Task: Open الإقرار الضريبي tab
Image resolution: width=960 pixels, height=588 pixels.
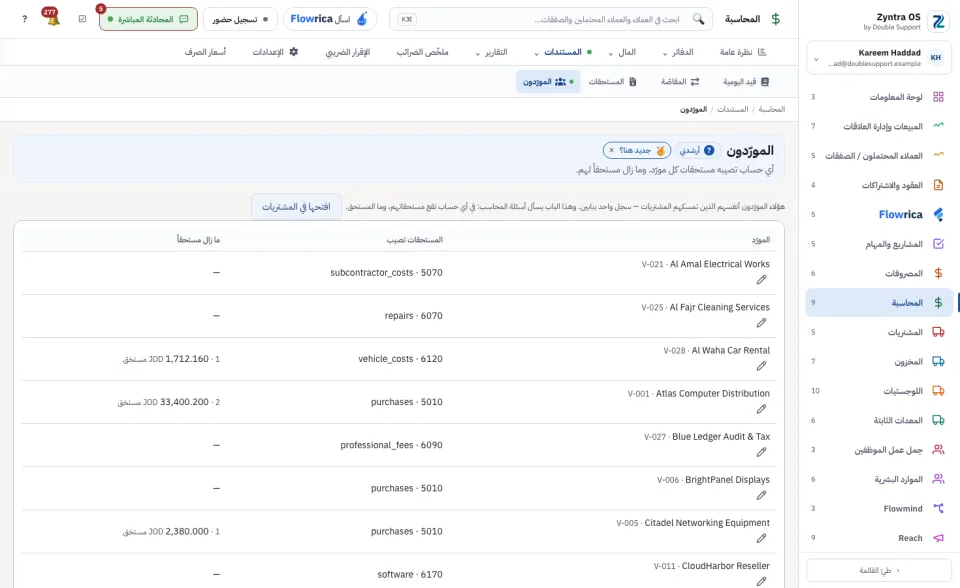Action: coord(348,52)
